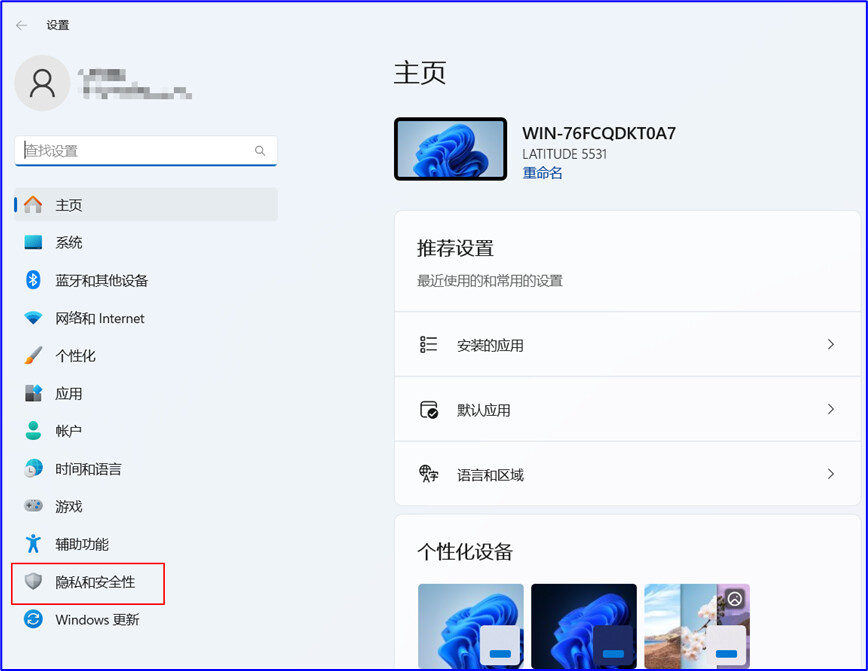Screen dimensions: 868x671
Task: Open 语言和区域 recommended setting
Action: coord(627,474)
